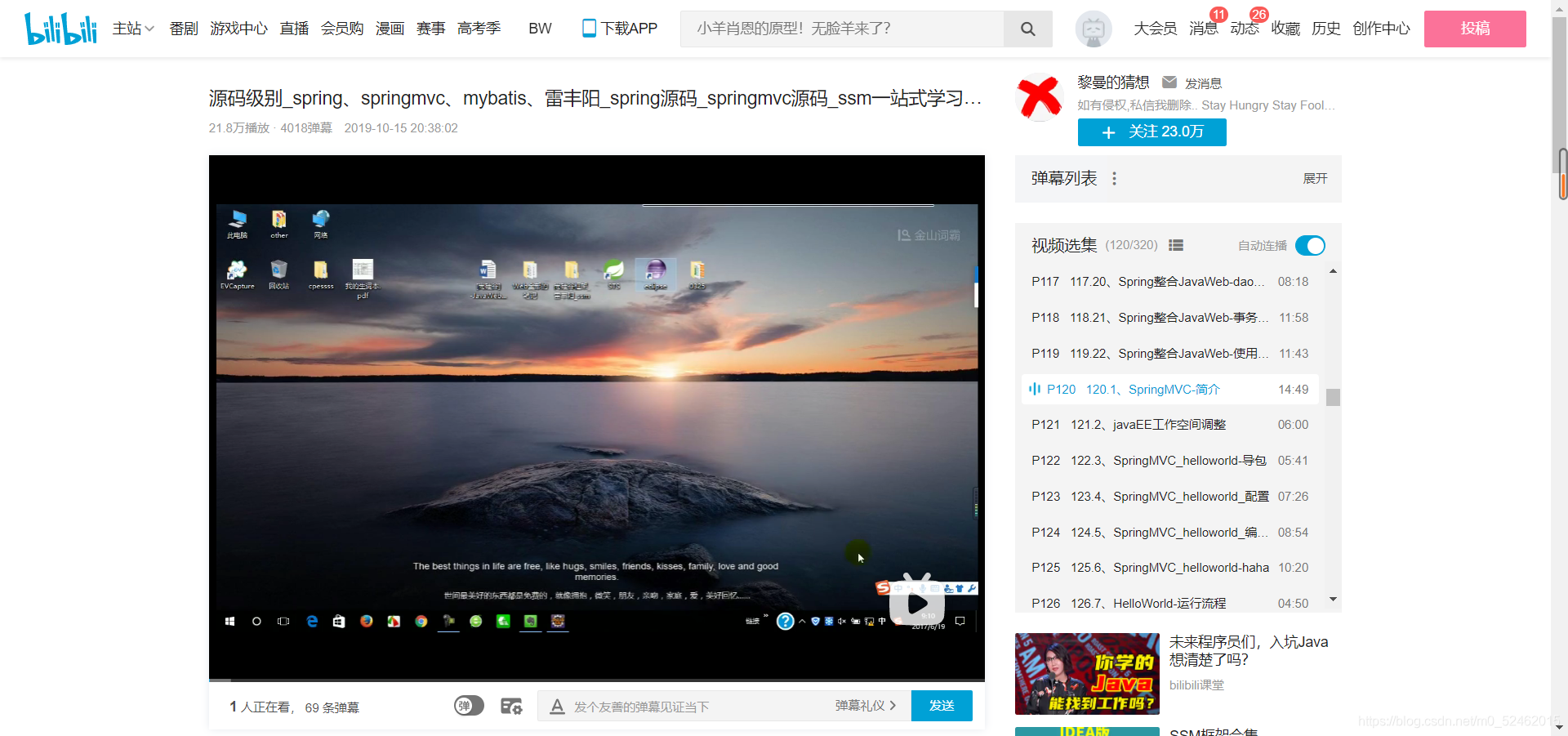Click the search magnifier icon
The width and height of the screenshot is (1568, 736).
point(1027,29)
